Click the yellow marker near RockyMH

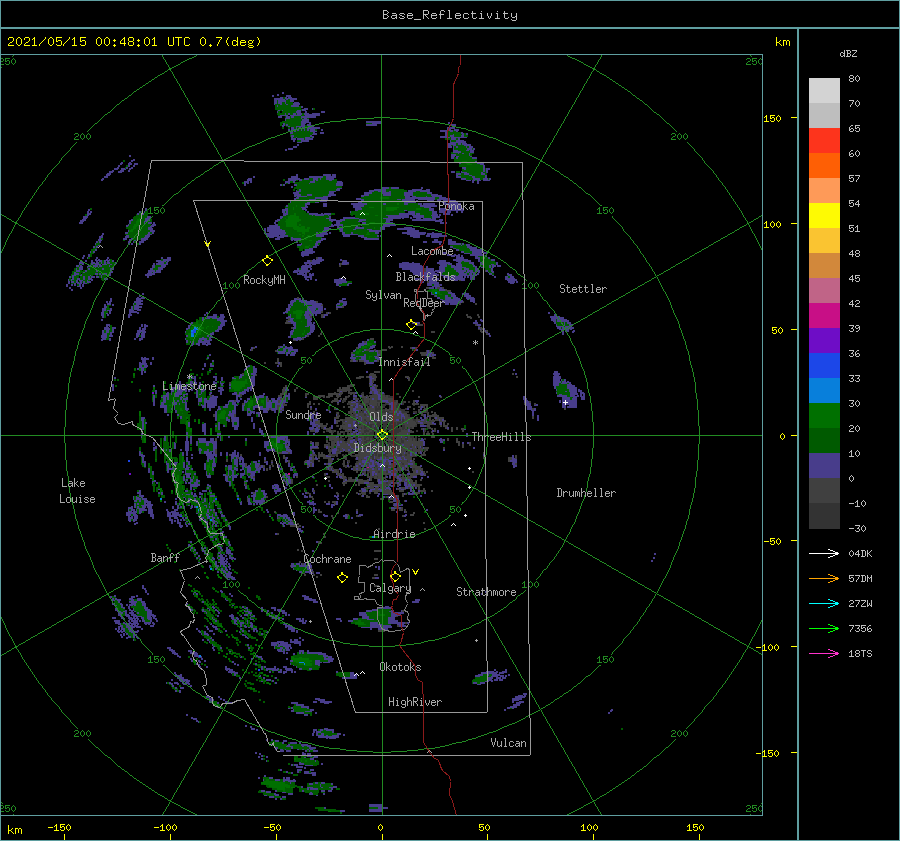pyautogui.click(x=267, y=261)
